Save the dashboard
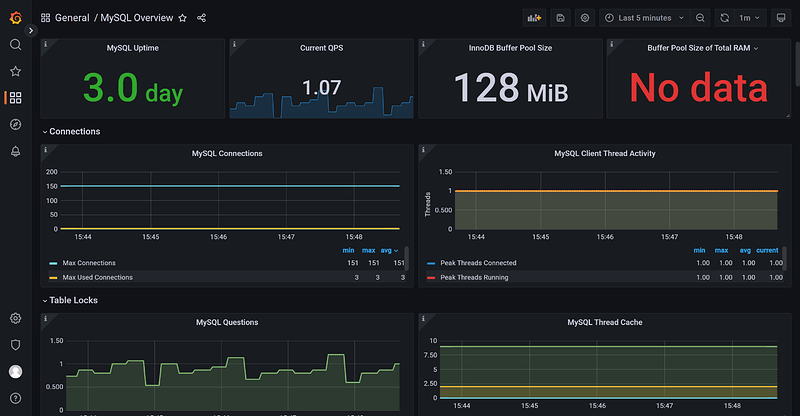This screenshot has height=416, width=800. click(560, 18)
